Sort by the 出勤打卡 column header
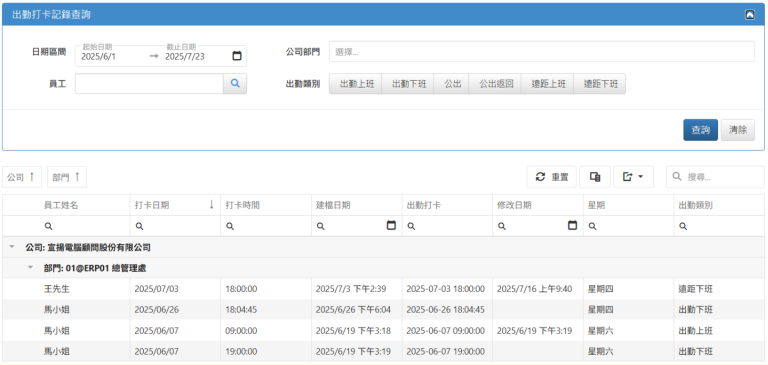This screenshot has width=768, height=365. [447, 205]
